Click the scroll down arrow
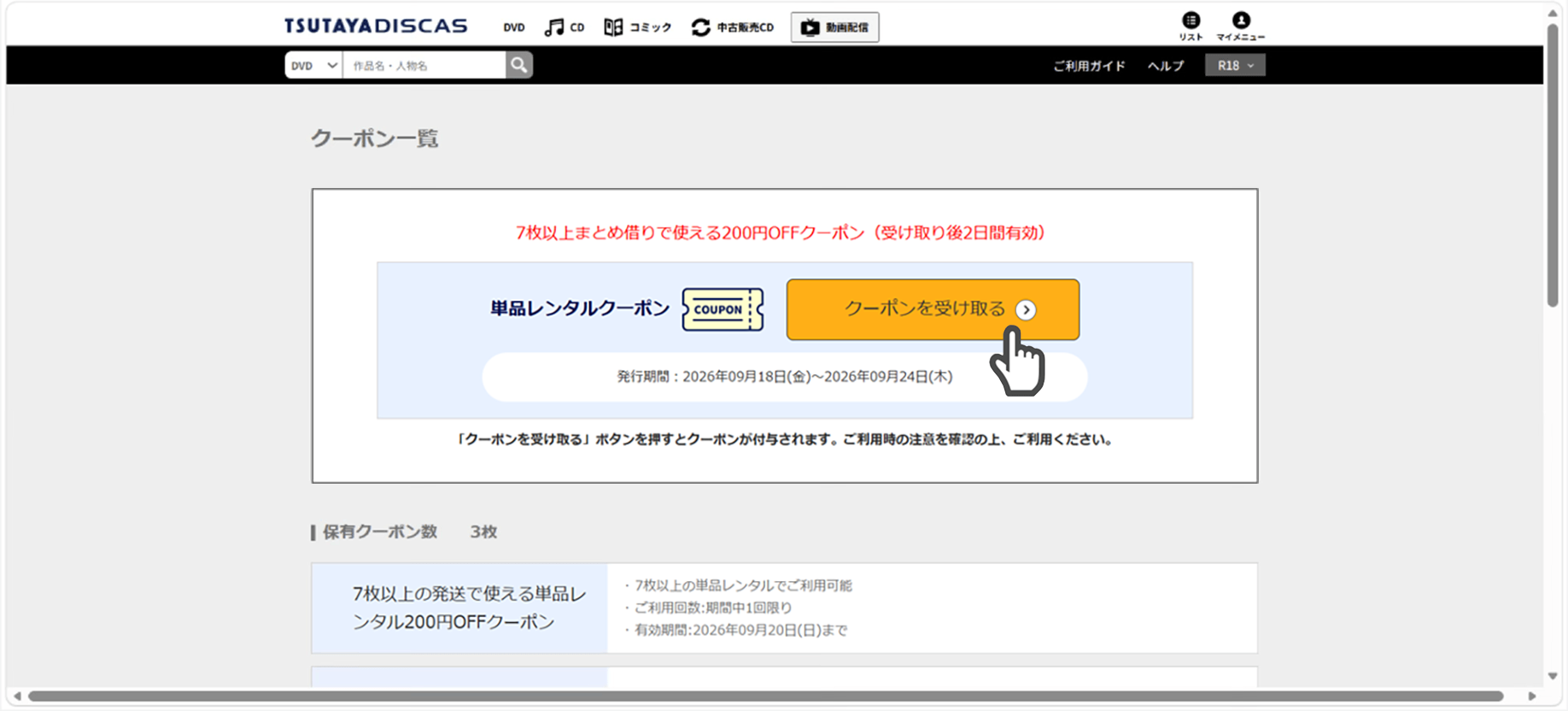Viewport: 1568px width, 711px height. pyautogui.click(x=1553, y=676)
